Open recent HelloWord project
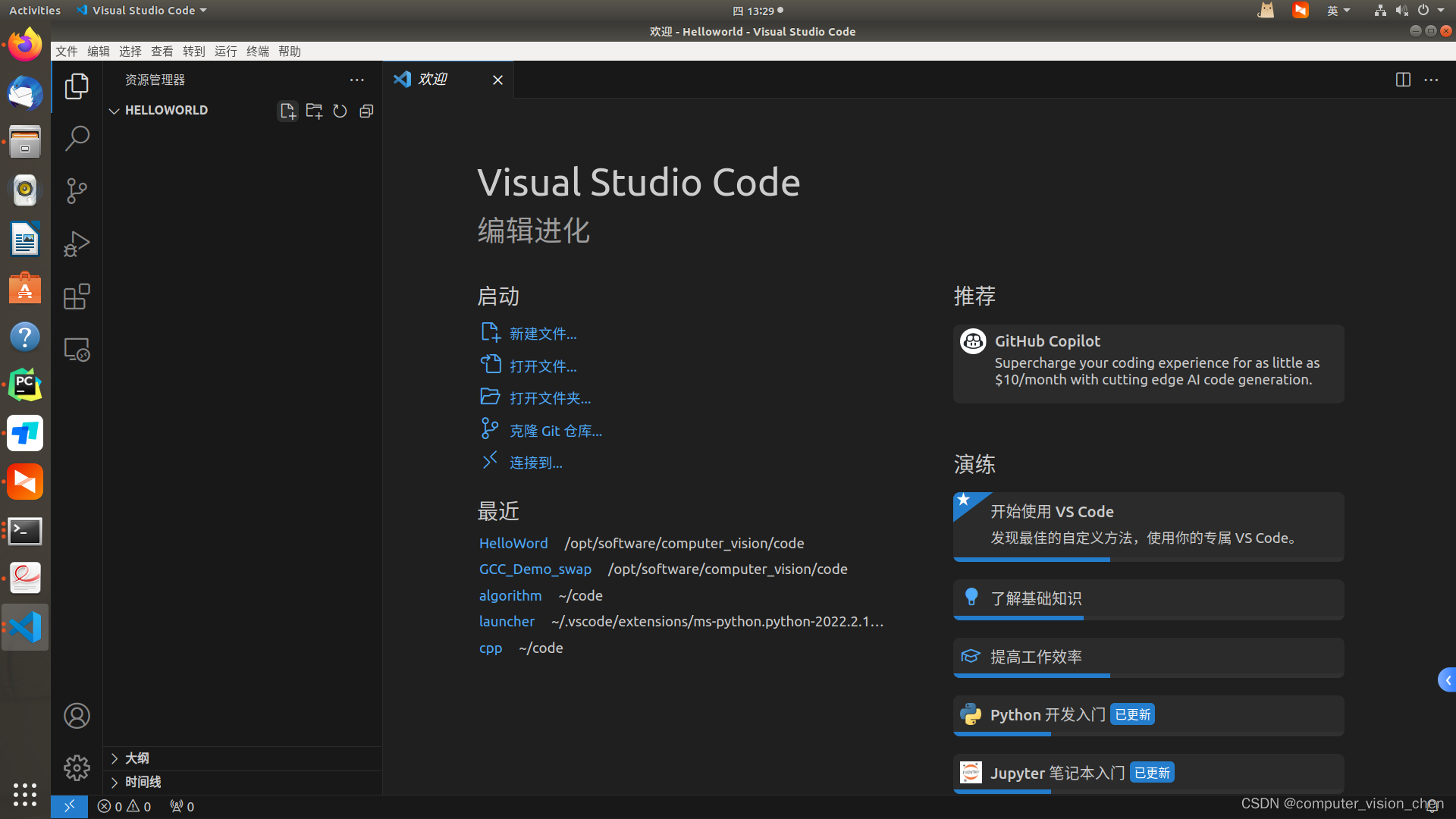The height and width of the screenshot is (819, 1456). (x=513, y=543)
